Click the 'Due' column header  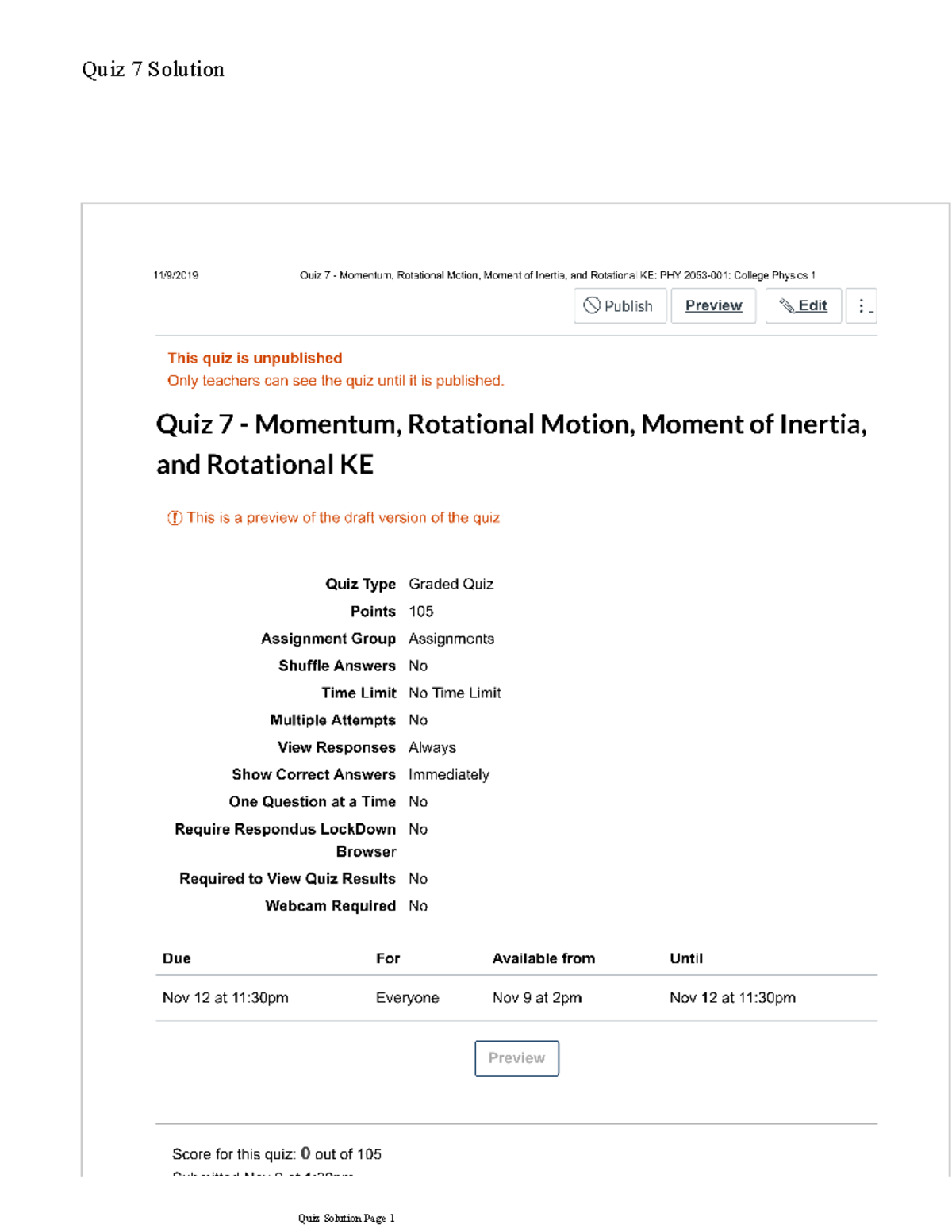coord(176,958)
